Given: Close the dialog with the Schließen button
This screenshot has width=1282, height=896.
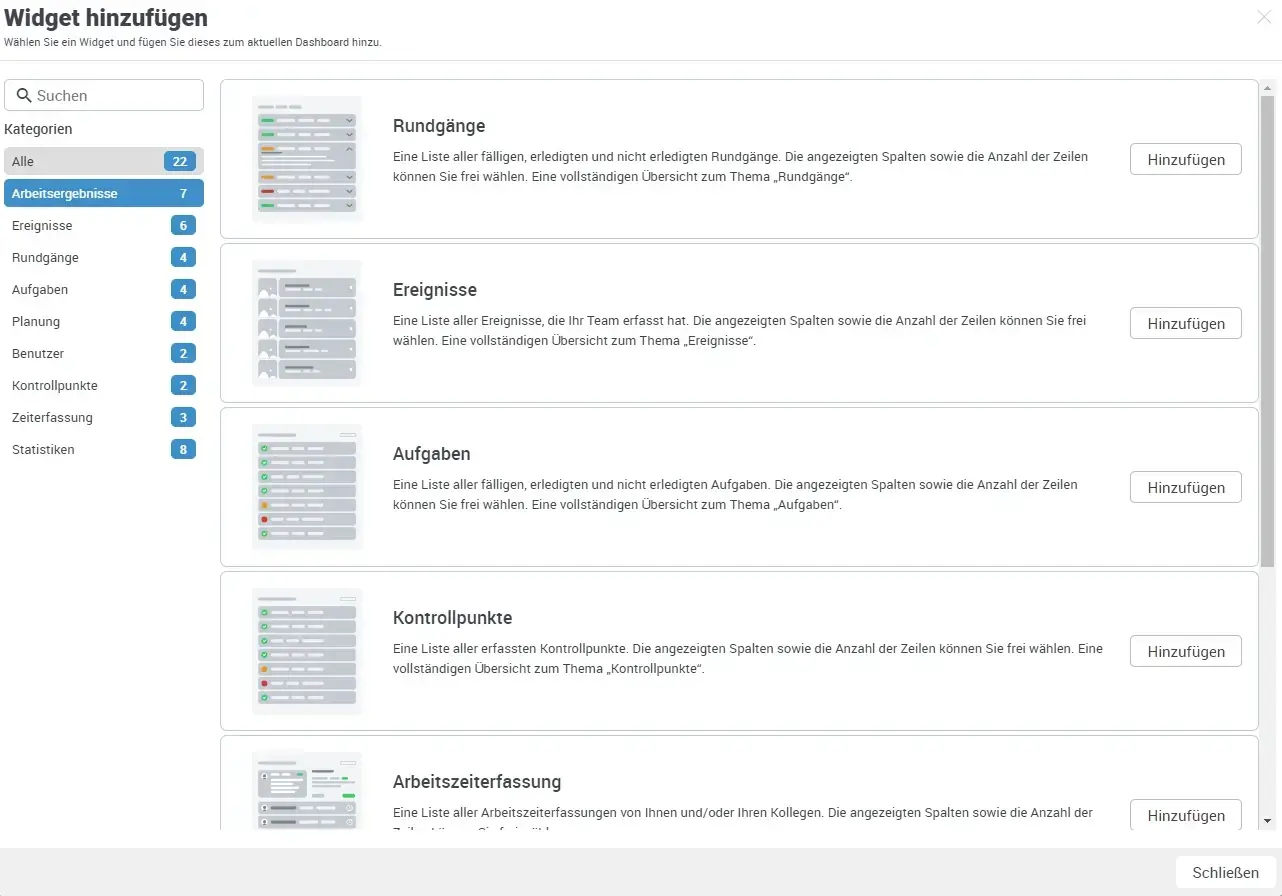Looking at the screenshot, I should tap(1224, 871).
